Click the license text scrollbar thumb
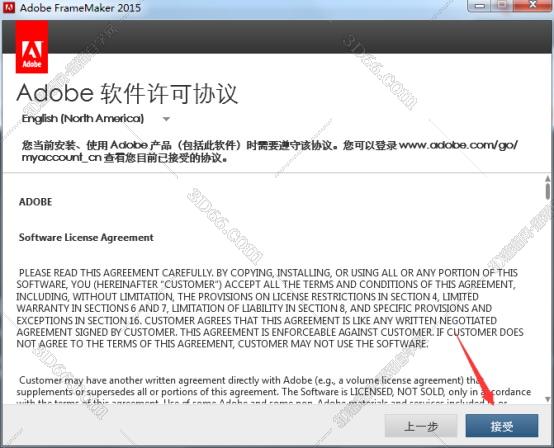This screenshot has height=448, width=554. click(548, 191)
